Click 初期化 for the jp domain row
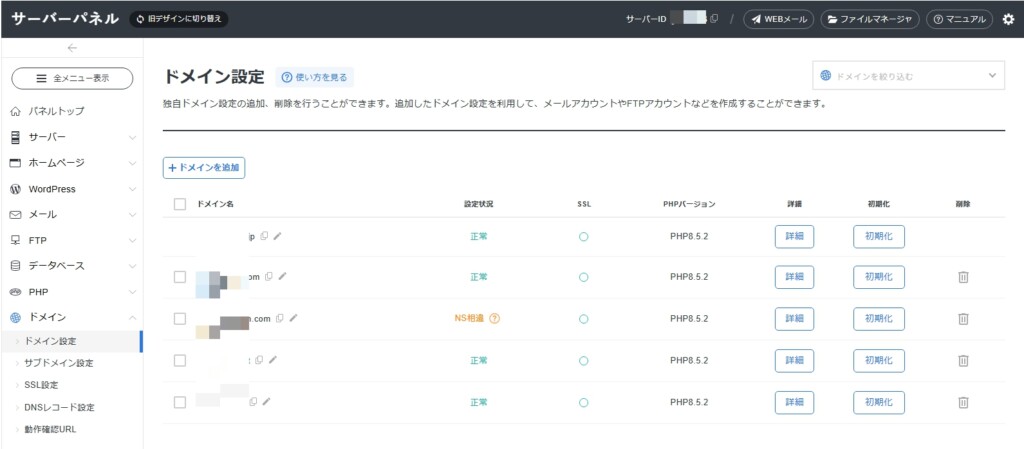The image size is (1024, 449). pyautogui.click(x=879, y=236)
